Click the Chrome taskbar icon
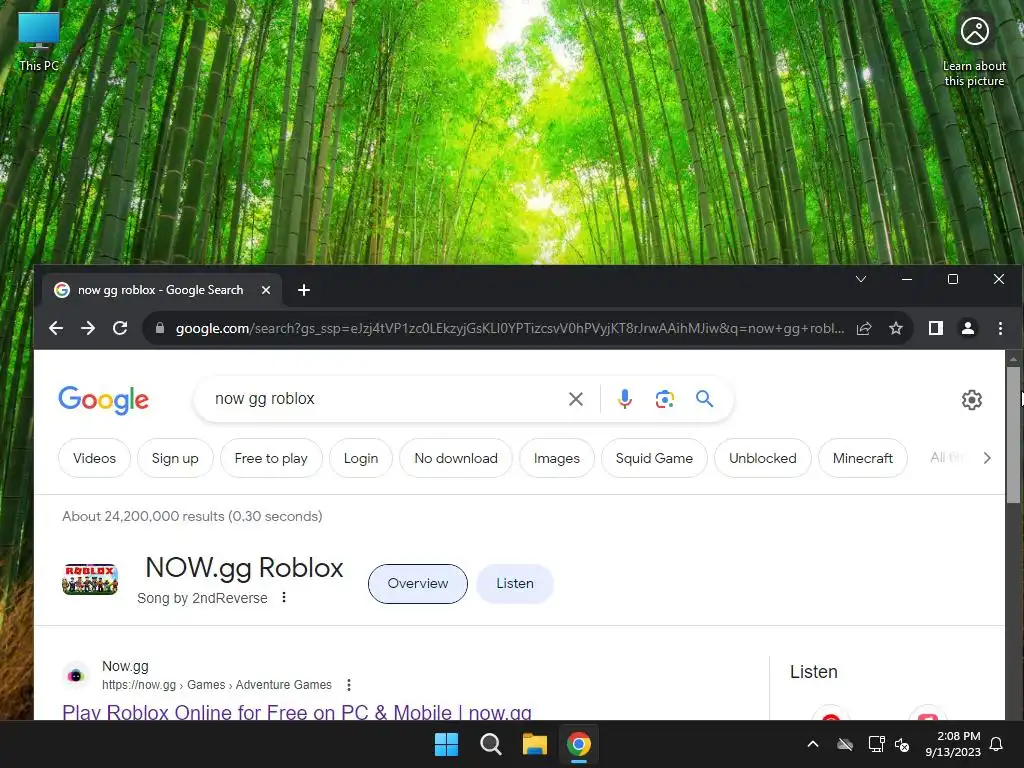 (x=579, y=744)
